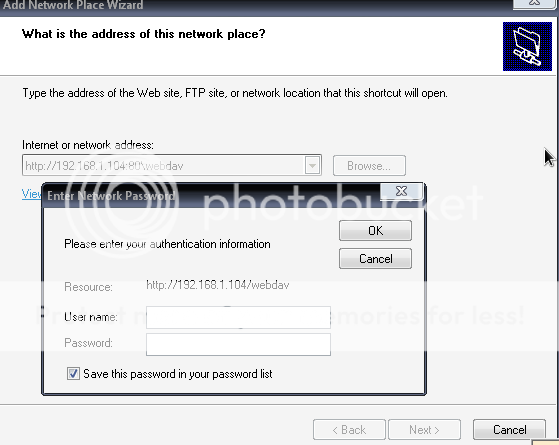
Task: Focus the User name text box
Action: [x=238, y=317]
